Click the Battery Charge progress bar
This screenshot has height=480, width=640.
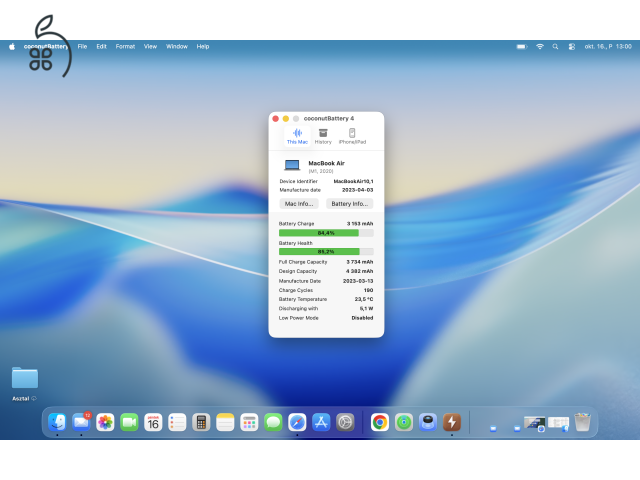tap(326, 233)
